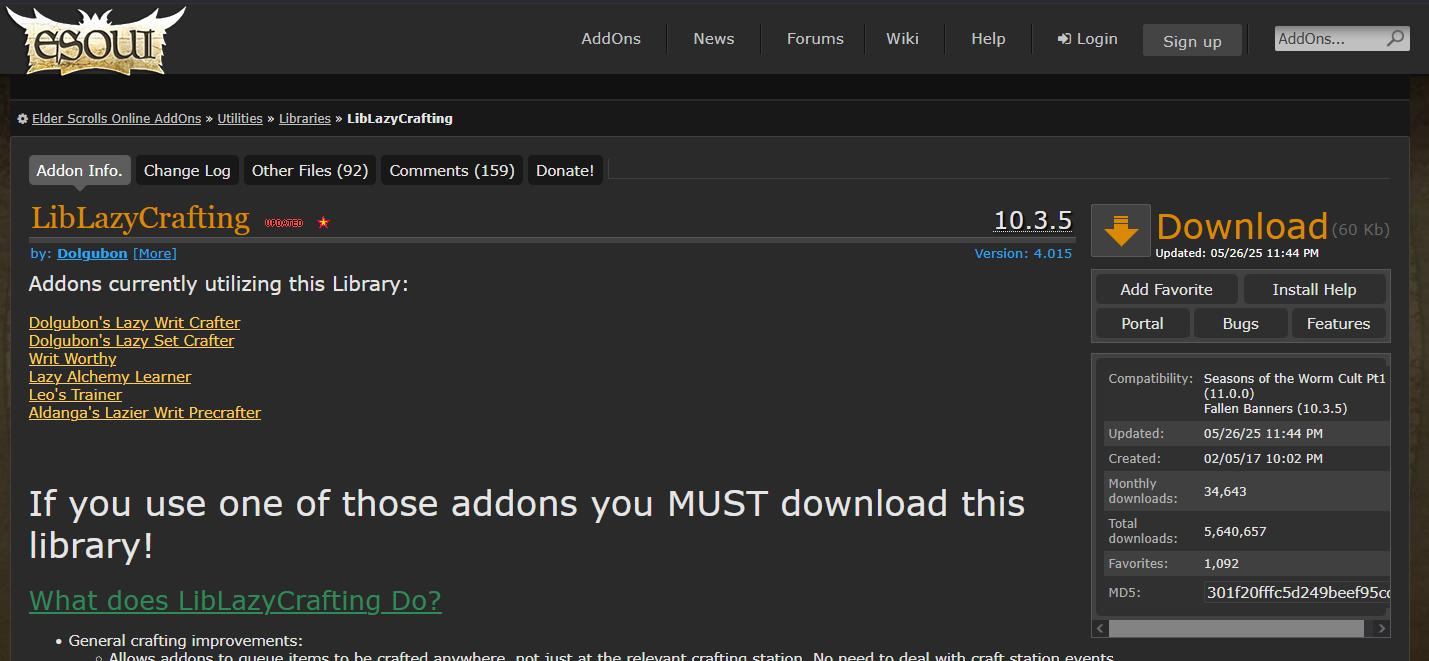Click the large Download text link

(x=1242, y=227)
